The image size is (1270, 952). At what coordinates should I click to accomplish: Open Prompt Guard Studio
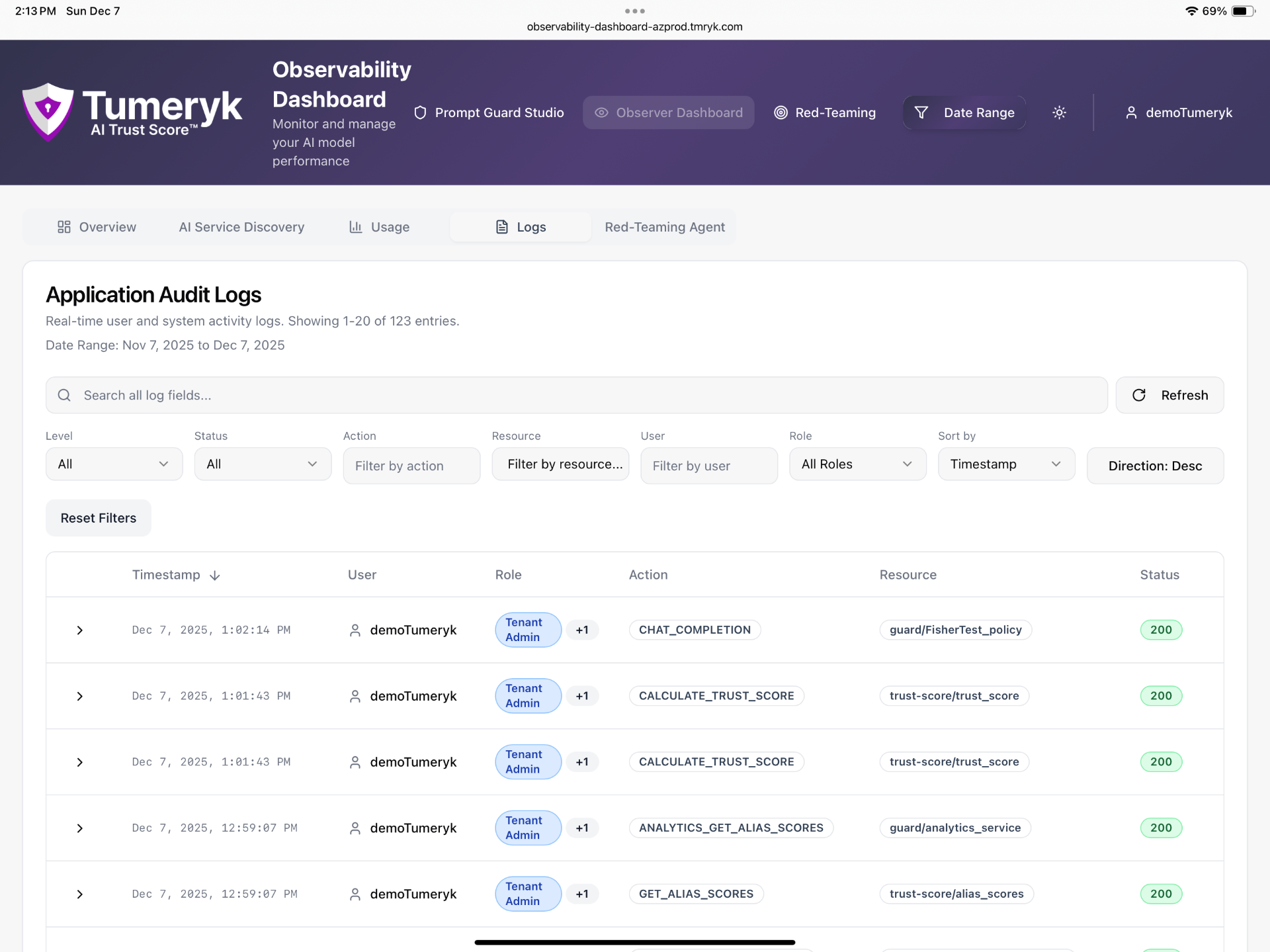[489, 112]
